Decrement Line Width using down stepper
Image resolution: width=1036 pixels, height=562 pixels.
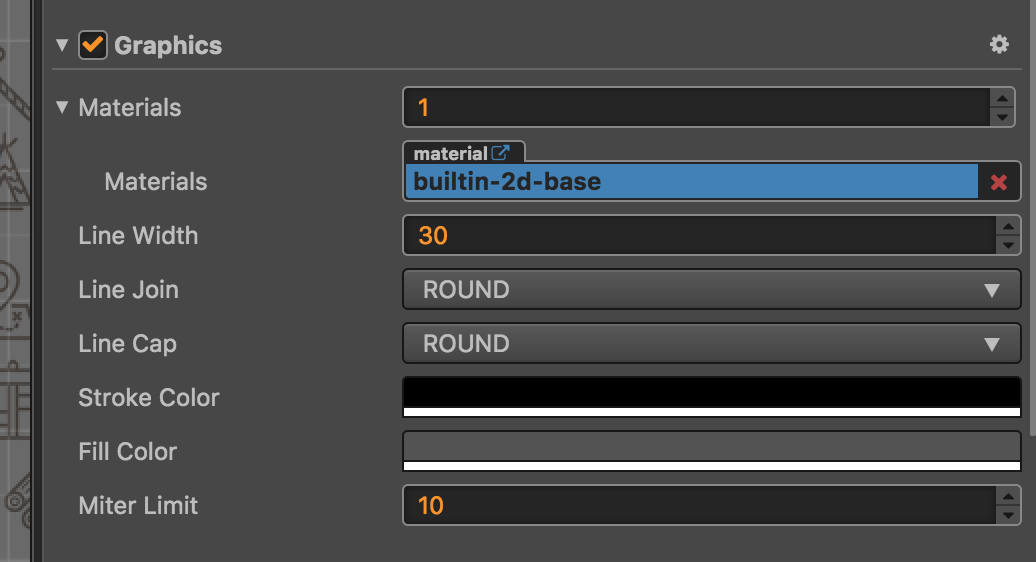coord(1007,245)
